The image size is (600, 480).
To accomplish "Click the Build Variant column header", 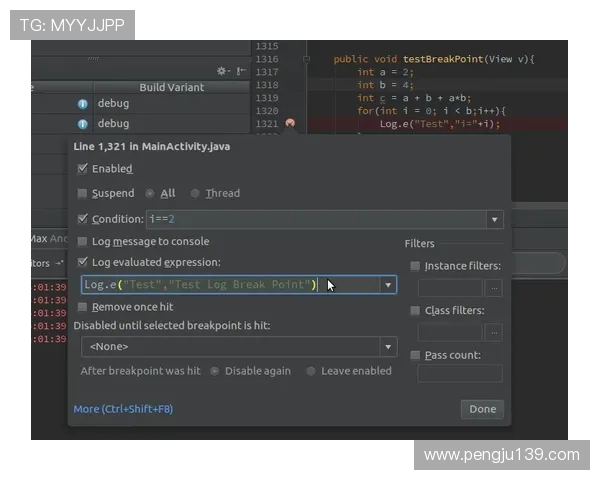I will (x=171, y=87).
